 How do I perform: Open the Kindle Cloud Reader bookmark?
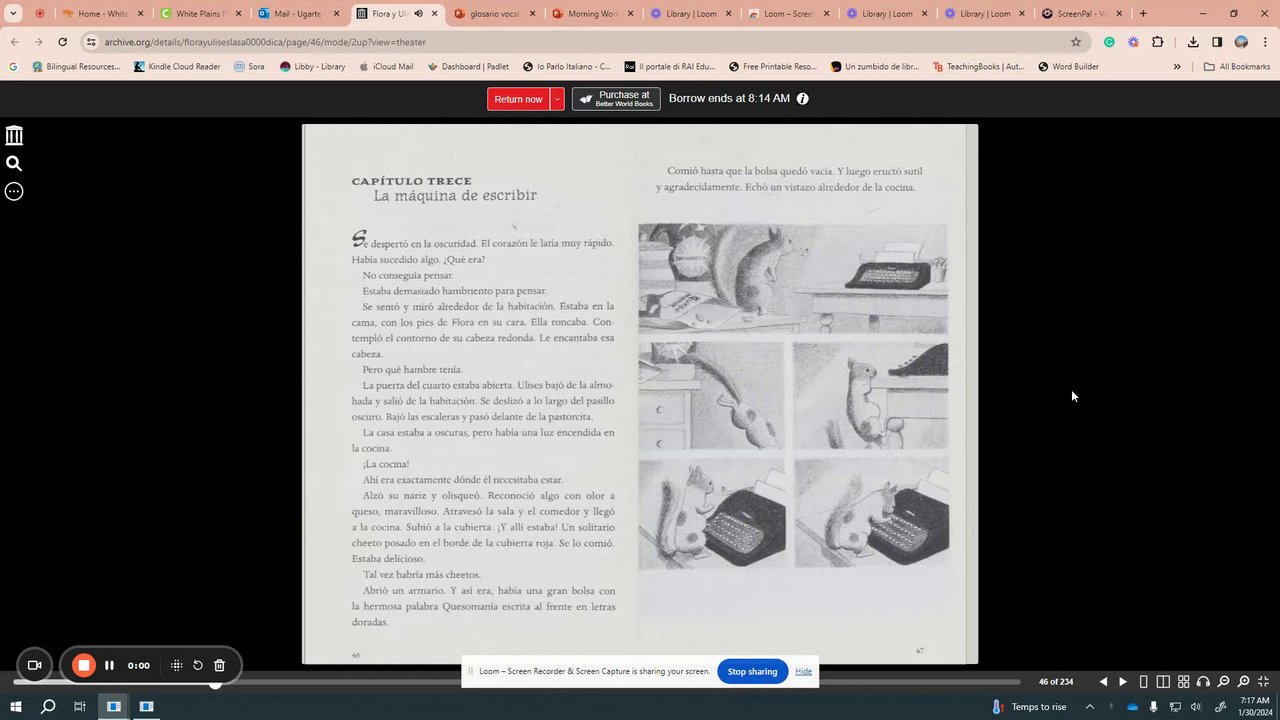[x=177, y=67]
